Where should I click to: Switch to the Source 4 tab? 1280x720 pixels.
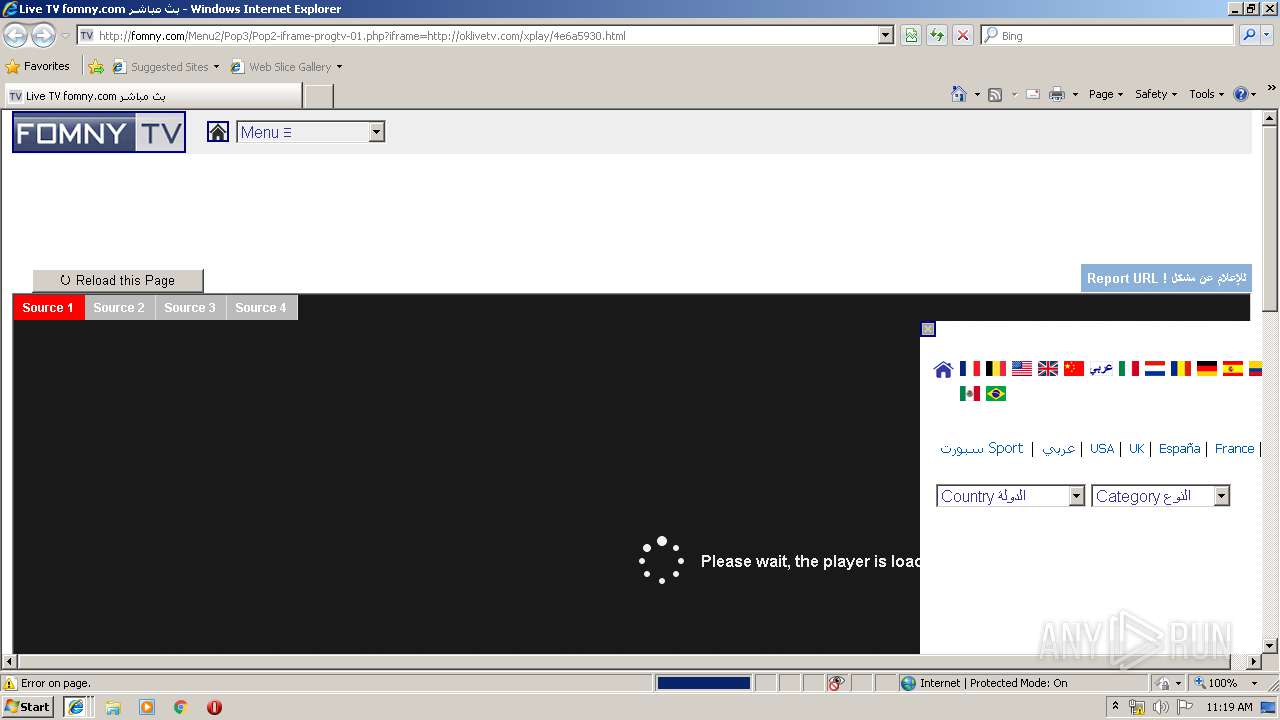pyautogui.click(x=261, y=308)
